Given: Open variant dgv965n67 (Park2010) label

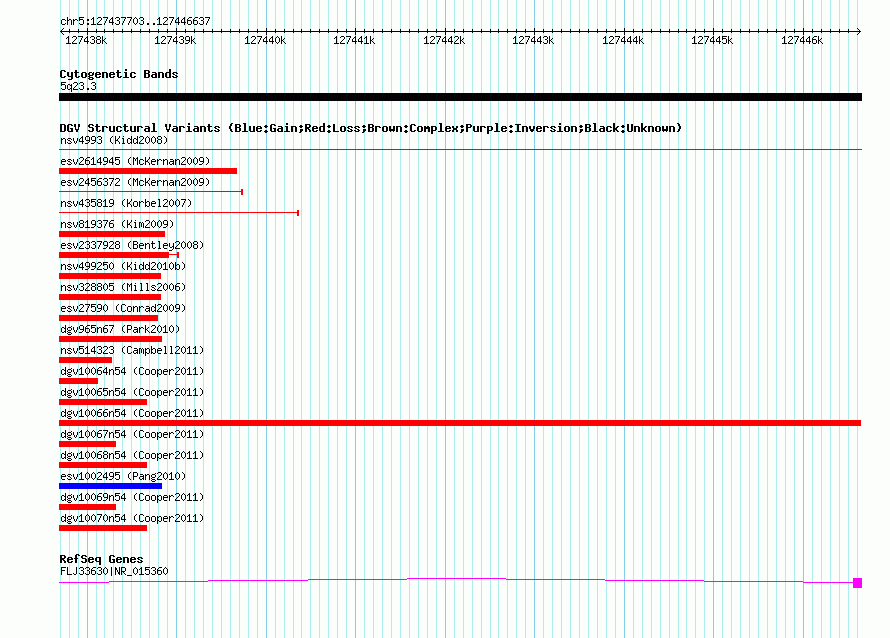Looking at the screenshot, I should 120,329.
